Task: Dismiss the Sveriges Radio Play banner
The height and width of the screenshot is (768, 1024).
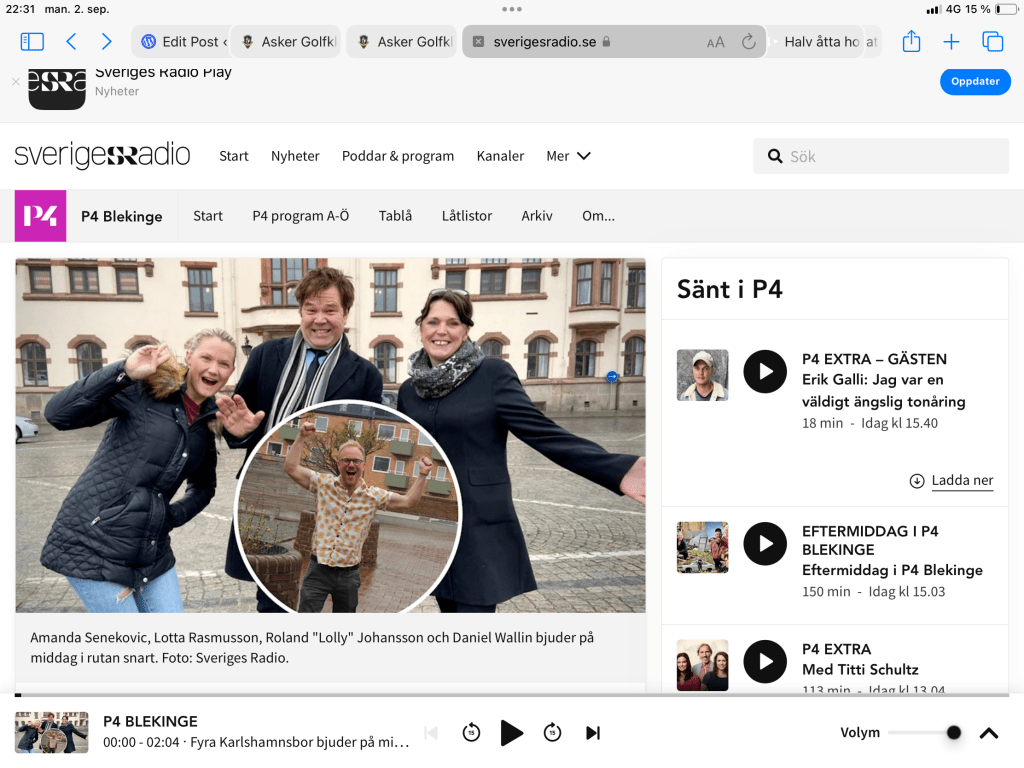Action: coord(15,82)
